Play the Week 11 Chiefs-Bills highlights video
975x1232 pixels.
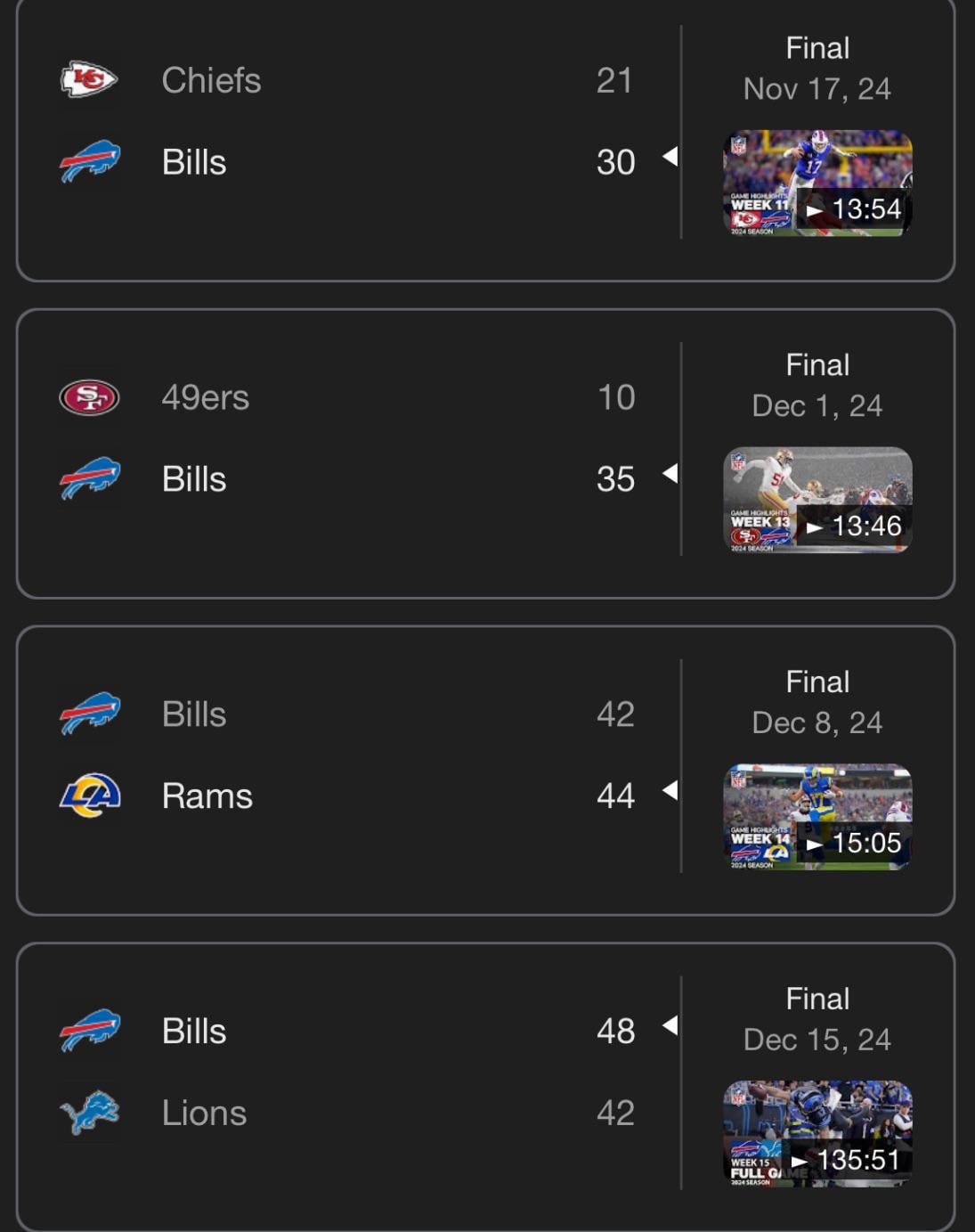point(817,184)
